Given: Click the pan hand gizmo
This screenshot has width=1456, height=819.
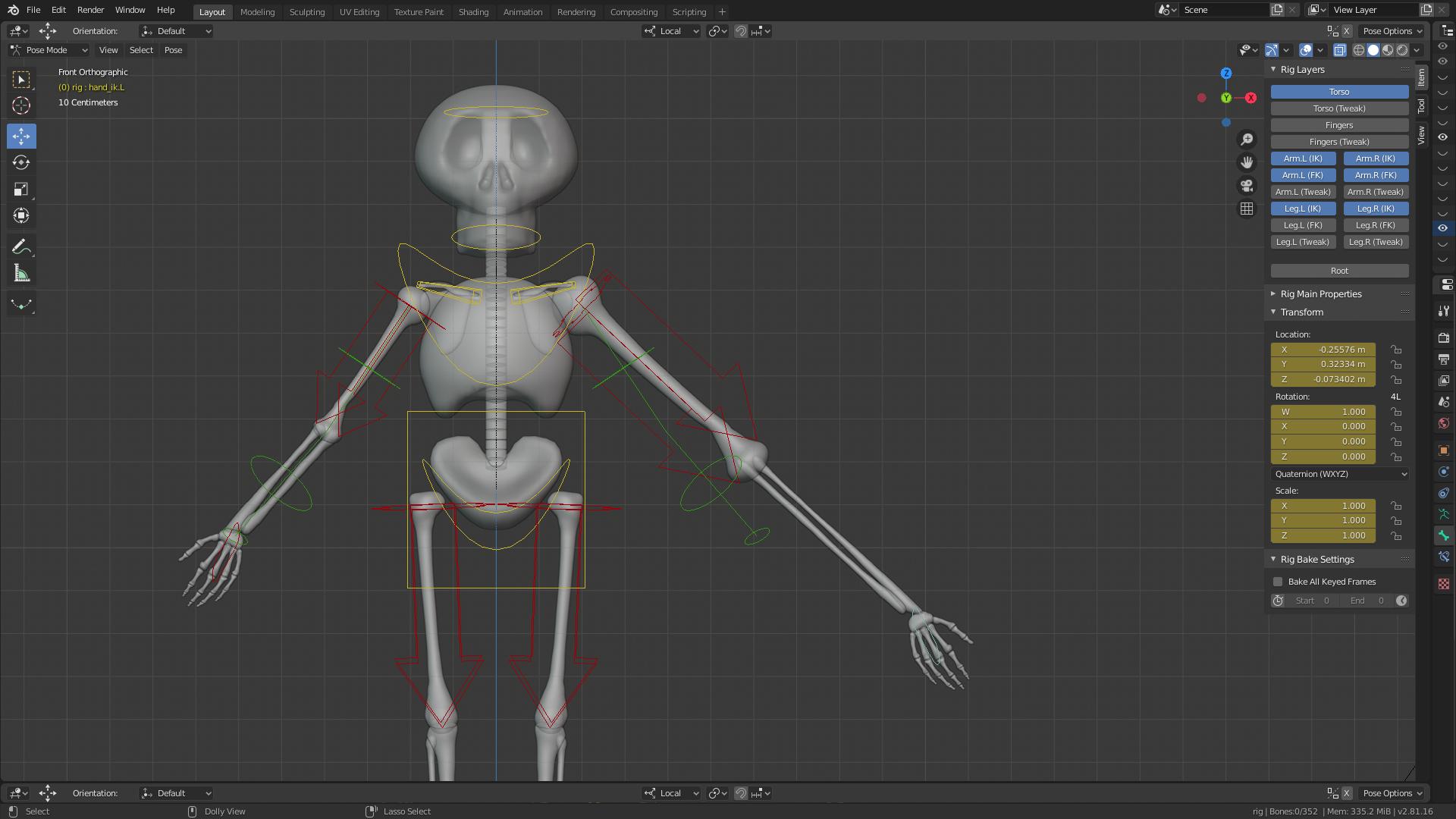Looking at the screenshot, I should tap(1247, 162).
